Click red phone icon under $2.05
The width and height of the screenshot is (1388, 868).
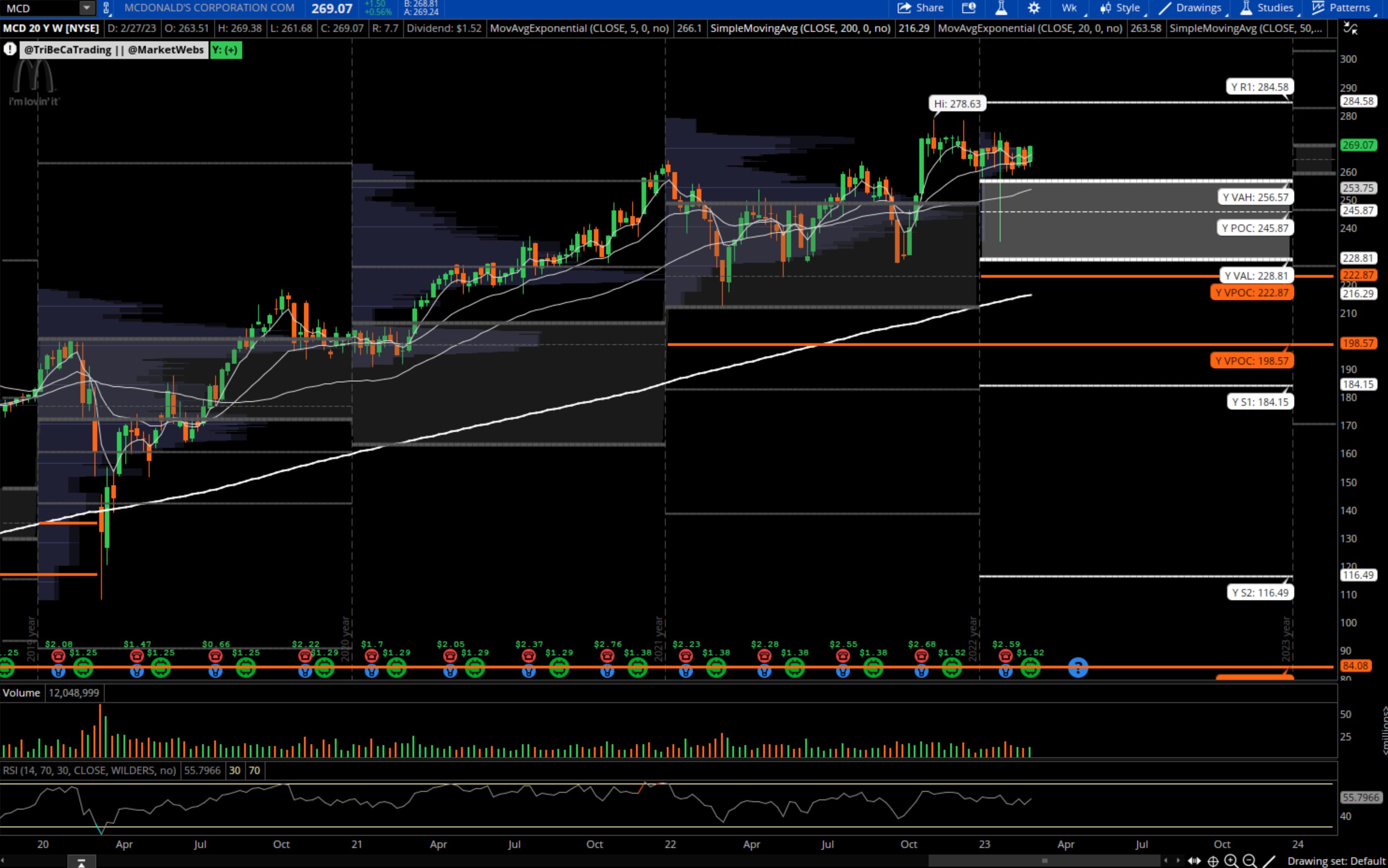[x=450, y=655]
